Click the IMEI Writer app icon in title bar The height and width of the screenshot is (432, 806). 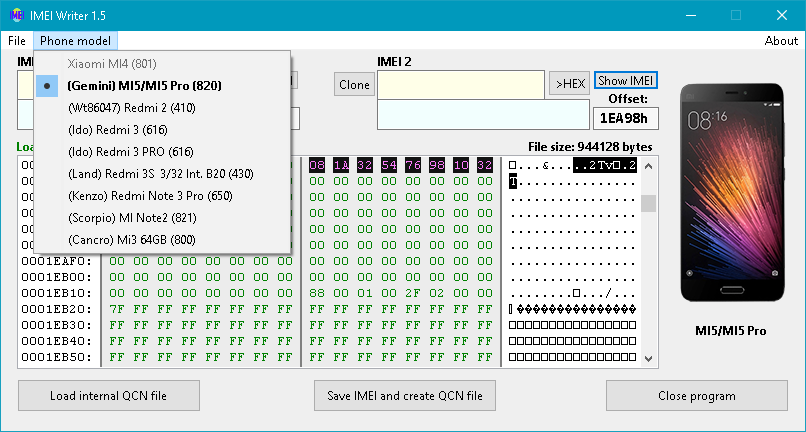(x=16, y=15)
